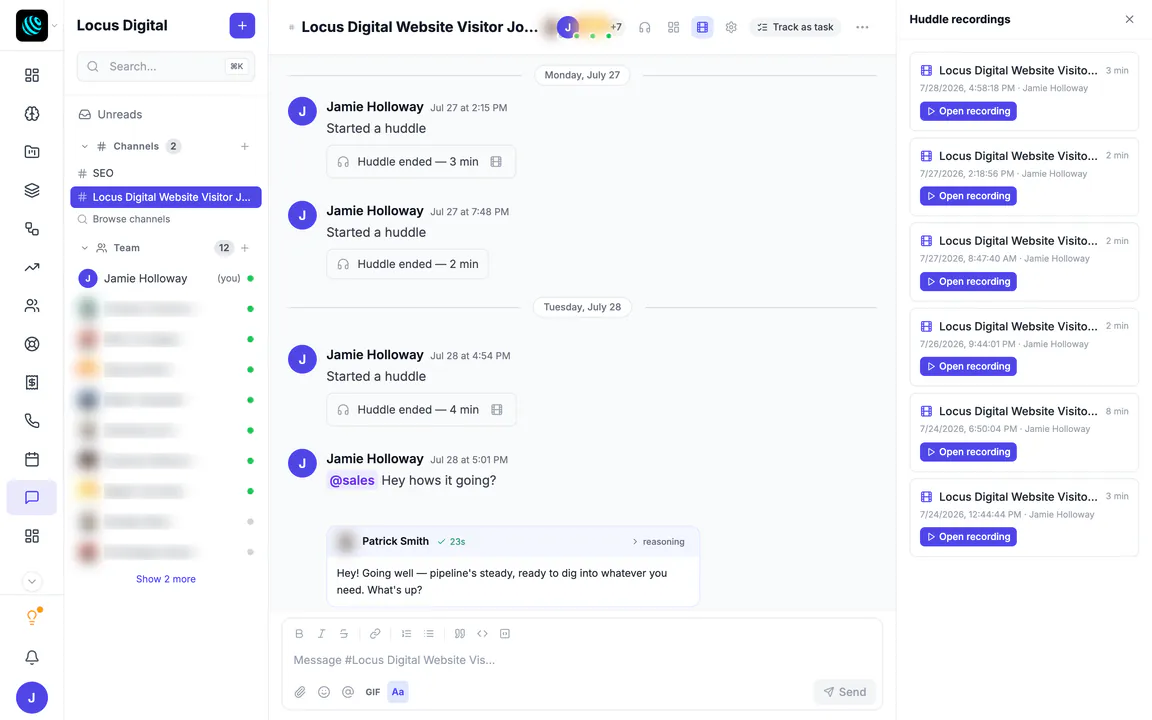Image resolution: width=1152 pixels, height=720 pixels.
Task: Select Locus Digital Website Visitor channel
Action: [x=166, y=197]
